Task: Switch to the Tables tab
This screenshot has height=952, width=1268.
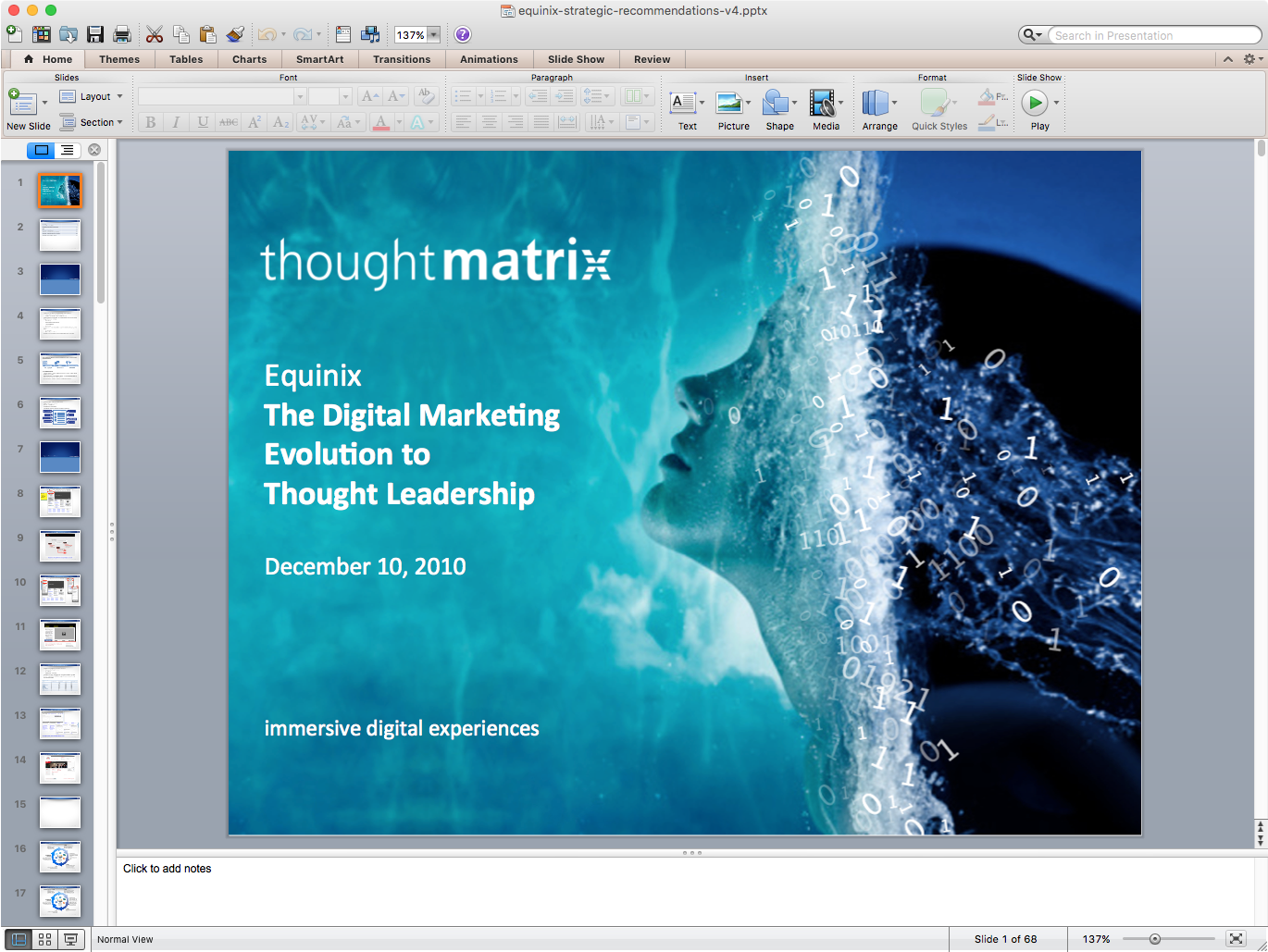Action: 186,59
